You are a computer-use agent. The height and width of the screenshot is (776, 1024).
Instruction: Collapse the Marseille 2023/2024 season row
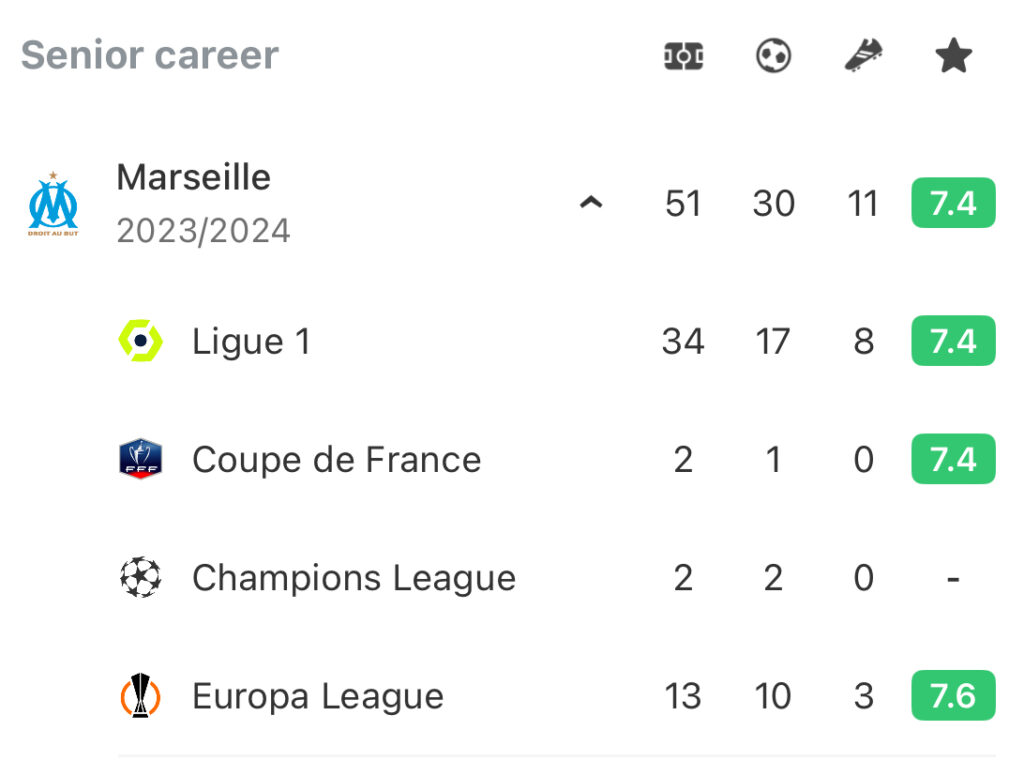click(x=591, y=202)
